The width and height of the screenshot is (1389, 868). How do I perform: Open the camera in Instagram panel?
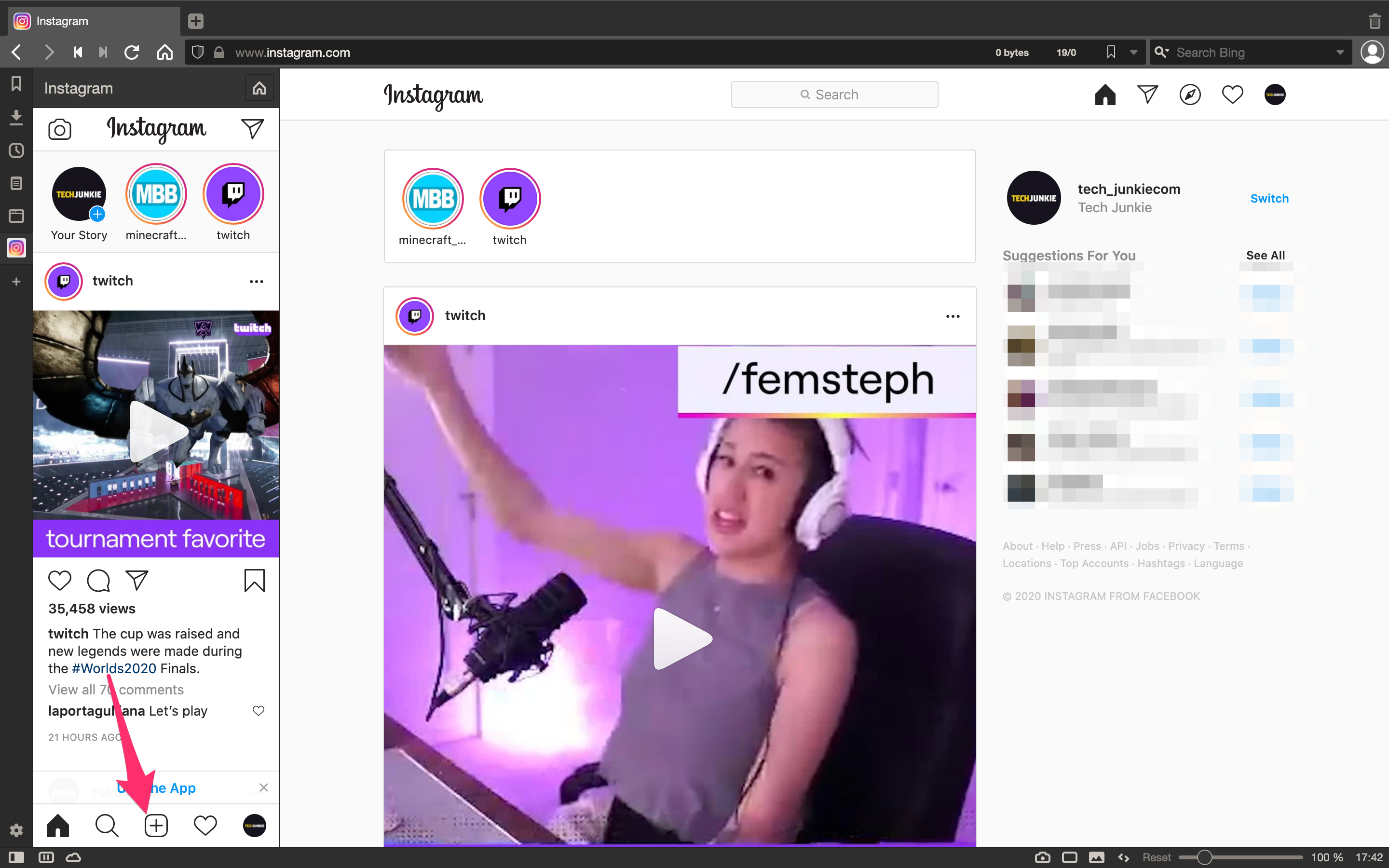click(x=60, y=130)
